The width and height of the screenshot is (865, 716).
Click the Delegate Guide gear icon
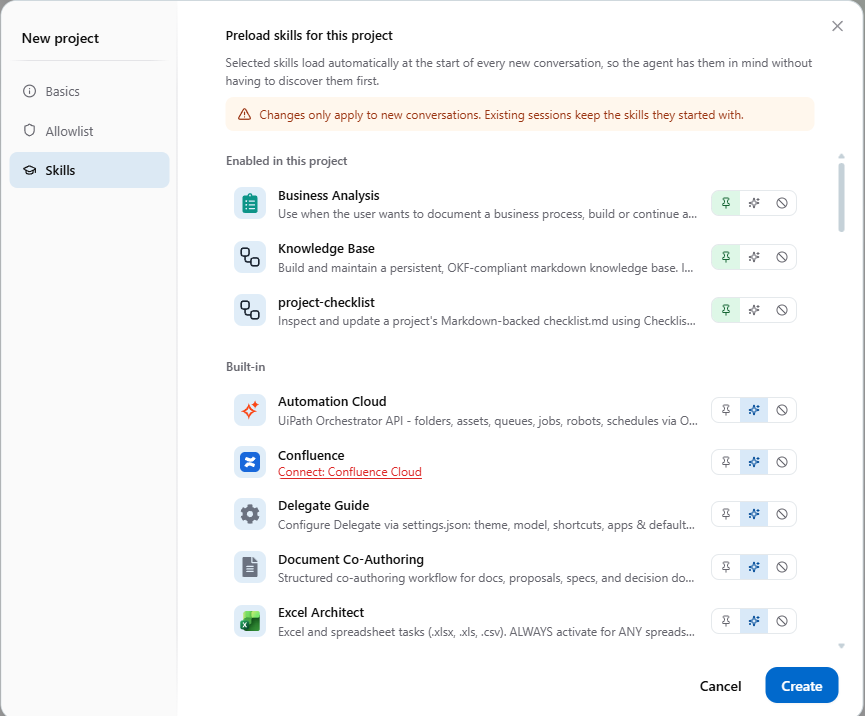250,514
